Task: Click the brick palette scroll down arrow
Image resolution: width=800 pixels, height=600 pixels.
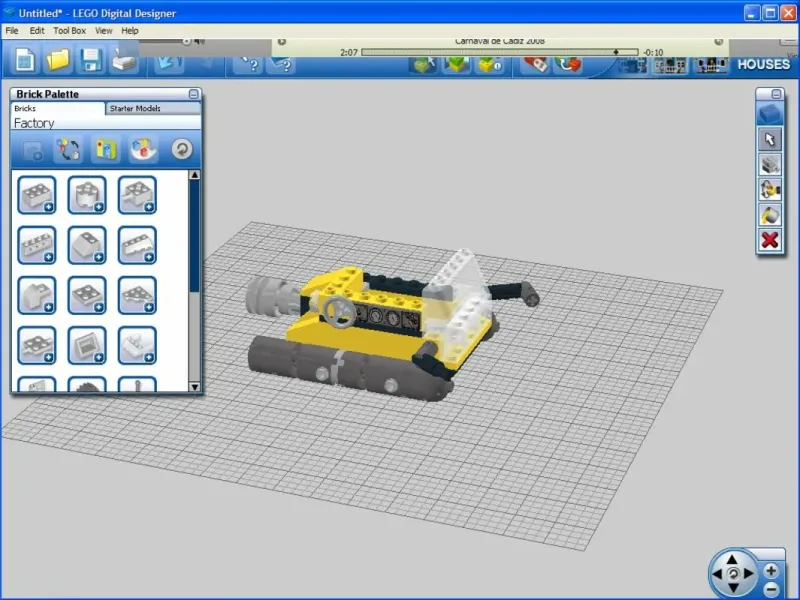Action: [194, 385]
